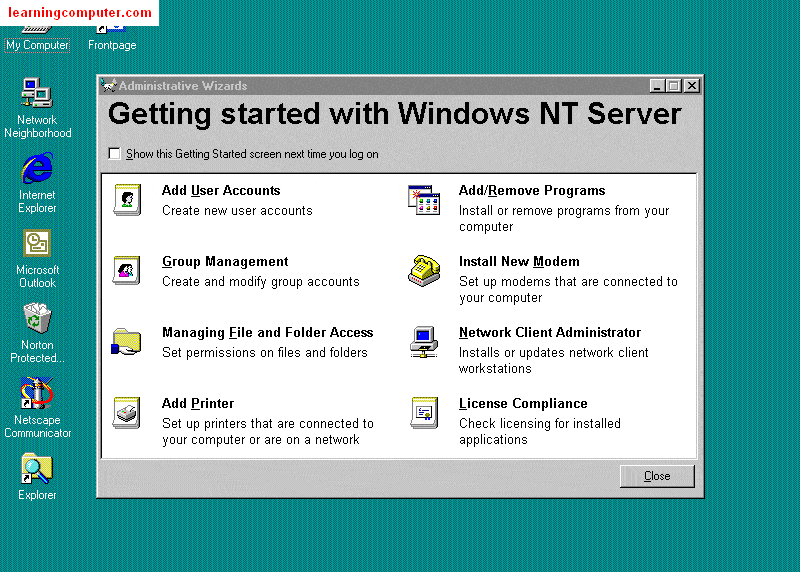Select the Internet Explorer desktop icon
The width and height of the screenshot is (800, 572).
click(x=37, y=168)
